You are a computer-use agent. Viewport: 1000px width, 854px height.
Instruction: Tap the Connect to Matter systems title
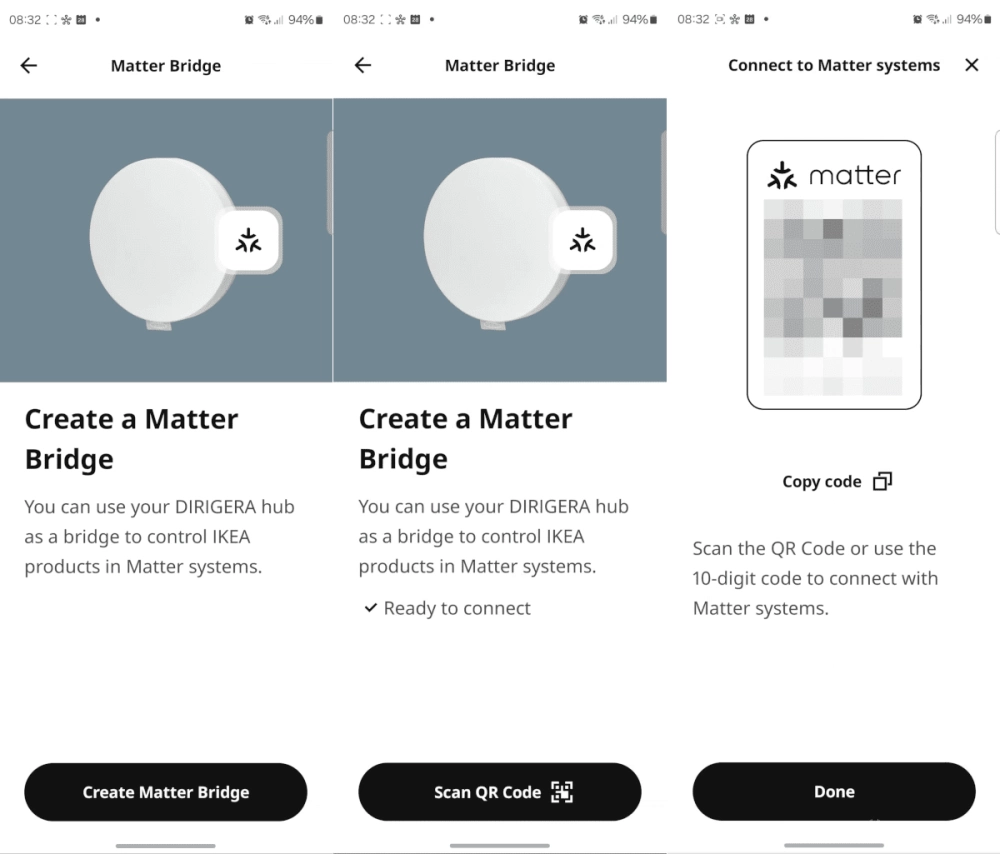click(x=834, y=66)
